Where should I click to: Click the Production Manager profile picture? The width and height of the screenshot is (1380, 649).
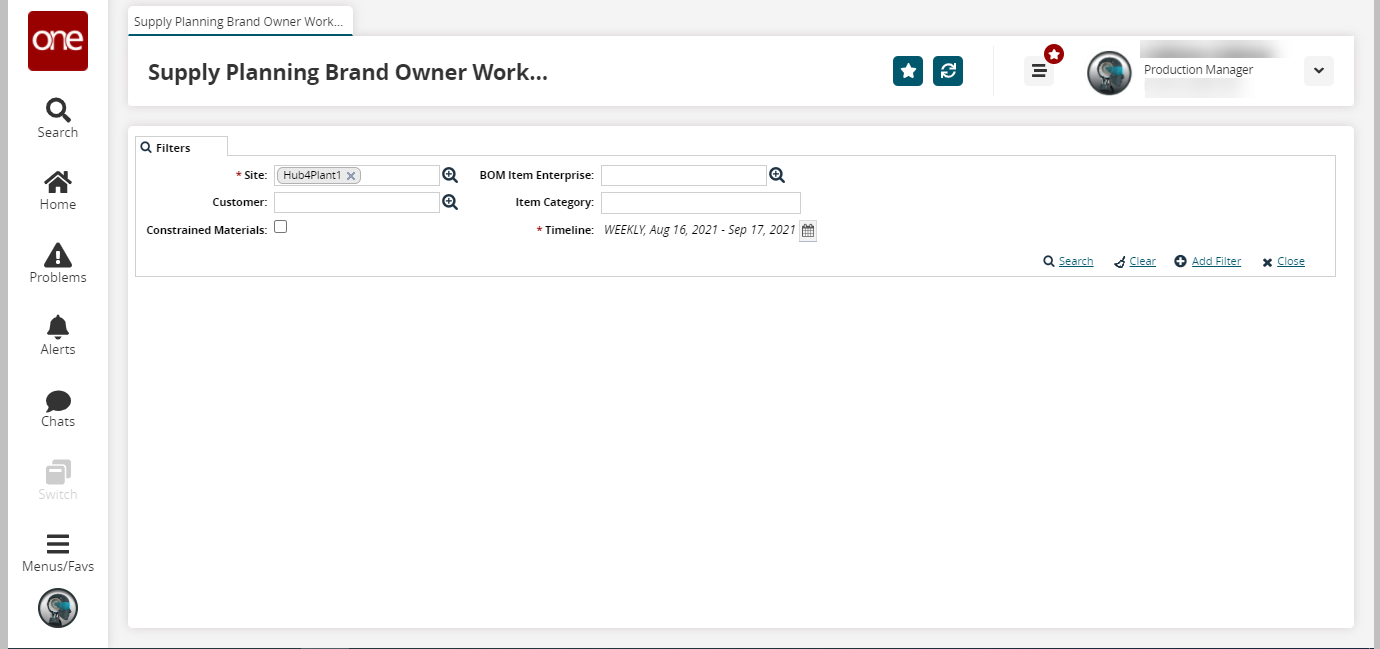[x=1109, y=73]
